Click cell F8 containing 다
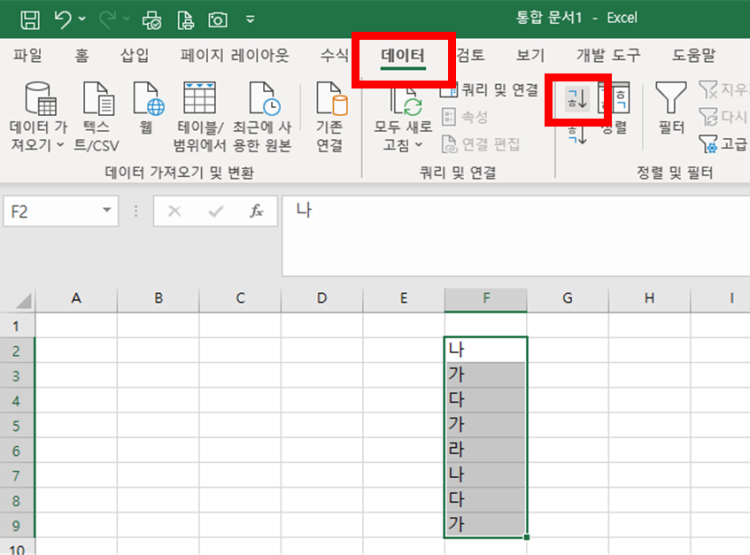The width and height of the screenshot is (750, 555). (486, 500)
